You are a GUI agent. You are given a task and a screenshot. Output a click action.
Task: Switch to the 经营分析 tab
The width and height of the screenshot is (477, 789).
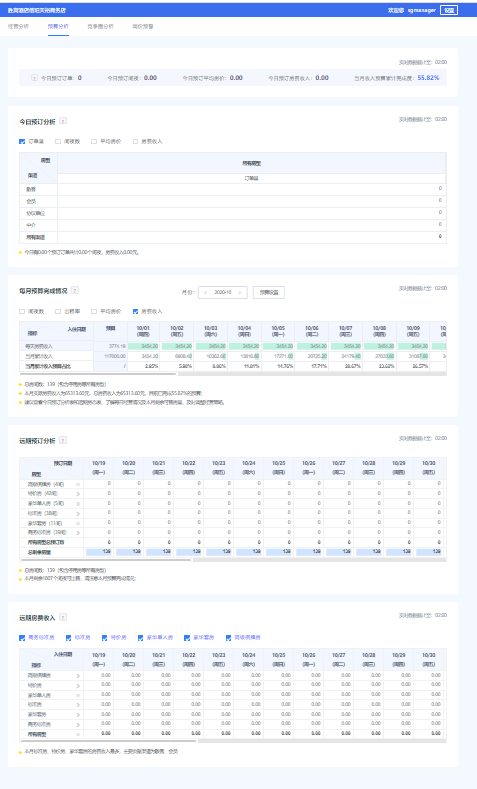click(19, 26)
